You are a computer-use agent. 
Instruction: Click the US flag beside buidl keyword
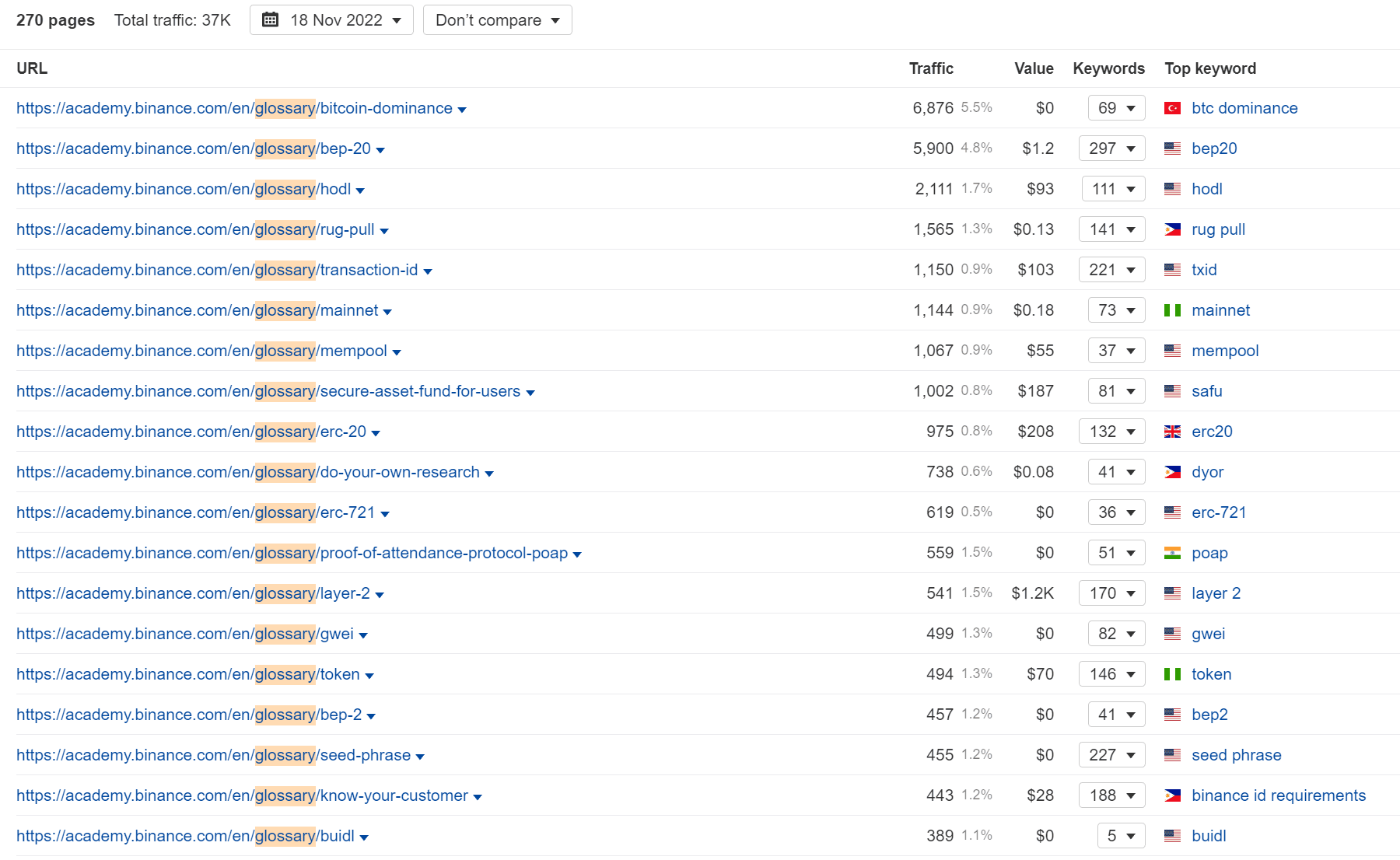[1172, 836]
